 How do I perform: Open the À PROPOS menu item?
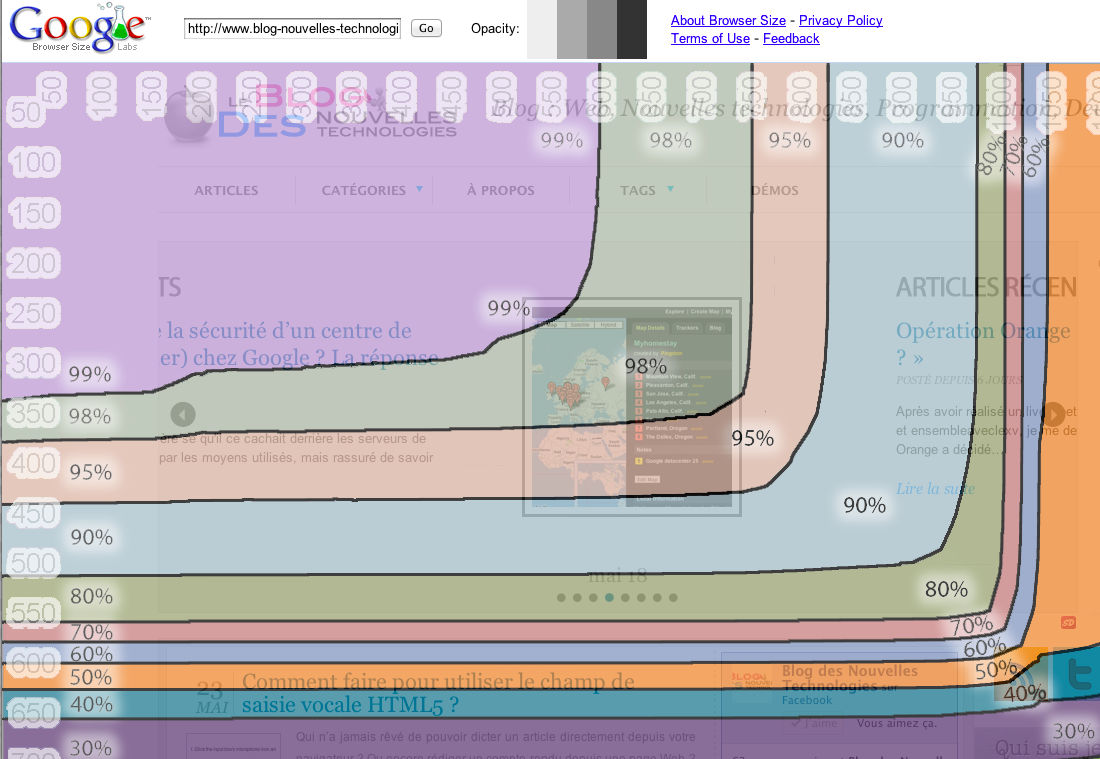tap(501, 190)
